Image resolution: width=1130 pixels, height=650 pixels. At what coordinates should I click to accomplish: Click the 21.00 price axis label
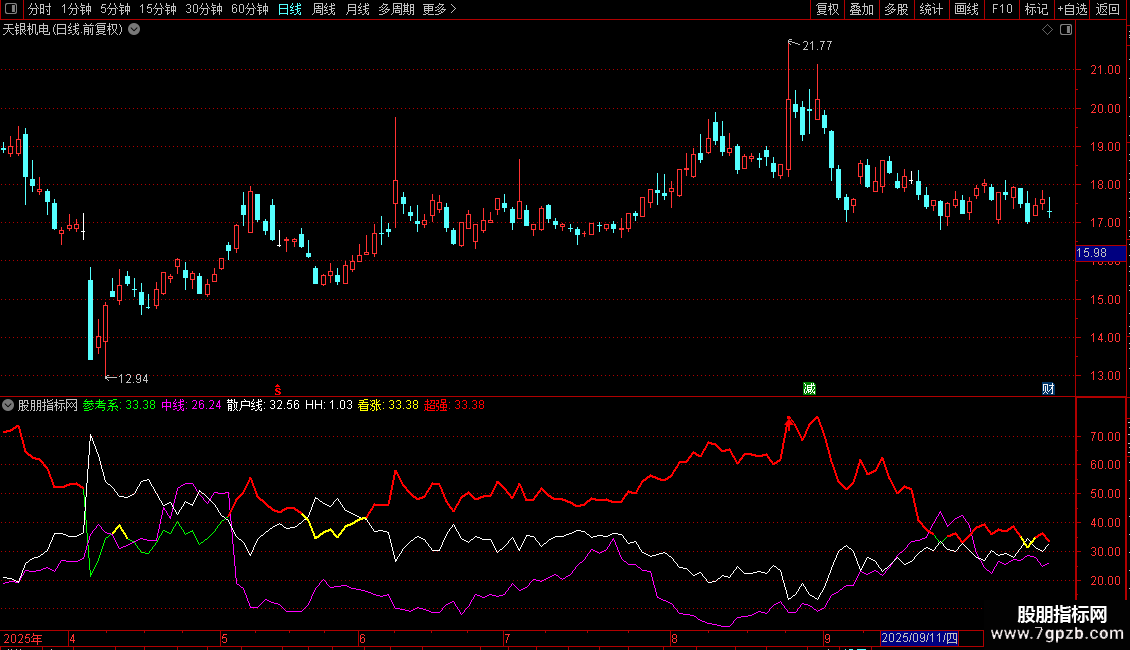[x=1105, y=70]
